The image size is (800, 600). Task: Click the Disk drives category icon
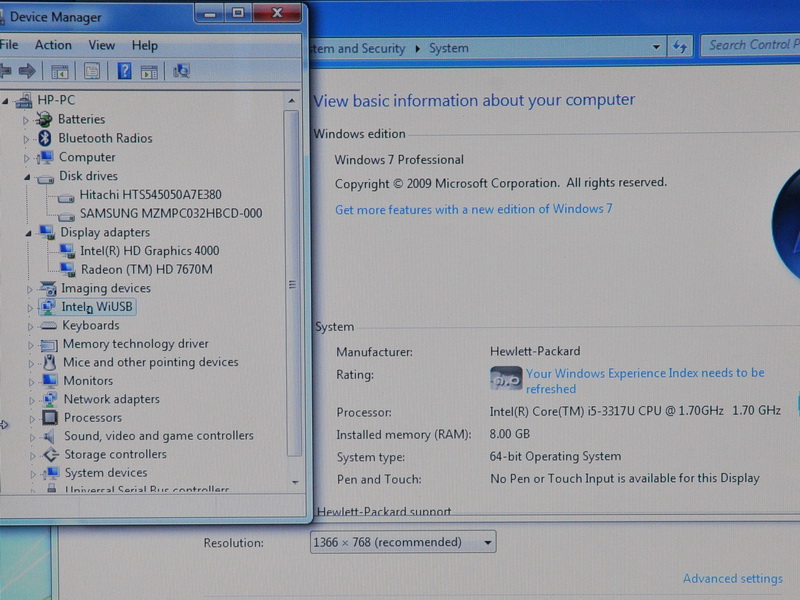[45, 178]
